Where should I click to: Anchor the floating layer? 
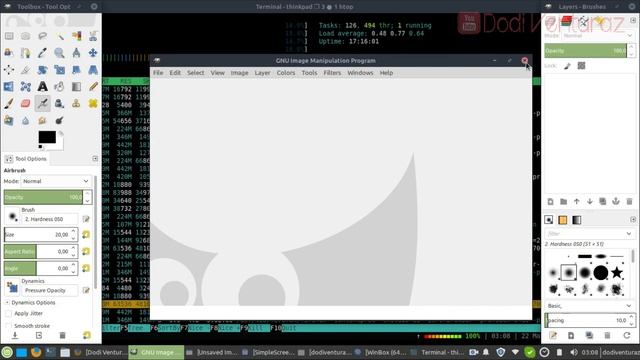(x=616, y=201)
